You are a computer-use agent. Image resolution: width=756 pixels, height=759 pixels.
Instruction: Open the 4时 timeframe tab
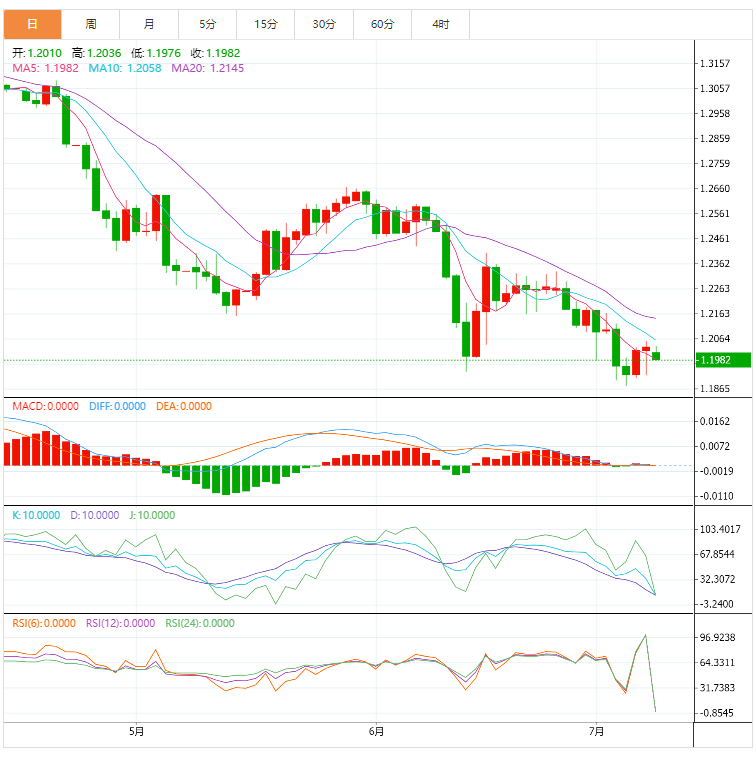pyautogui.click(x=440, y=24)
